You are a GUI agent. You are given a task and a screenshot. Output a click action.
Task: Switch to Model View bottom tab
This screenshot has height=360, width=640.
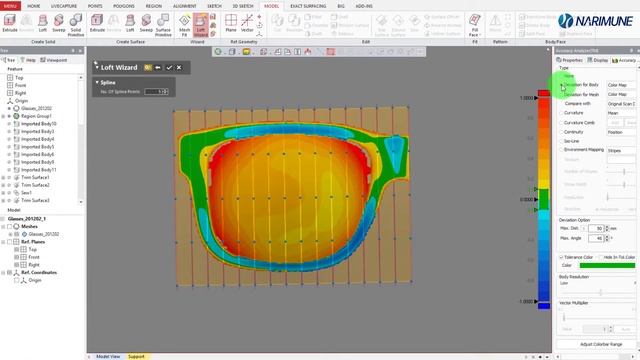108,356
